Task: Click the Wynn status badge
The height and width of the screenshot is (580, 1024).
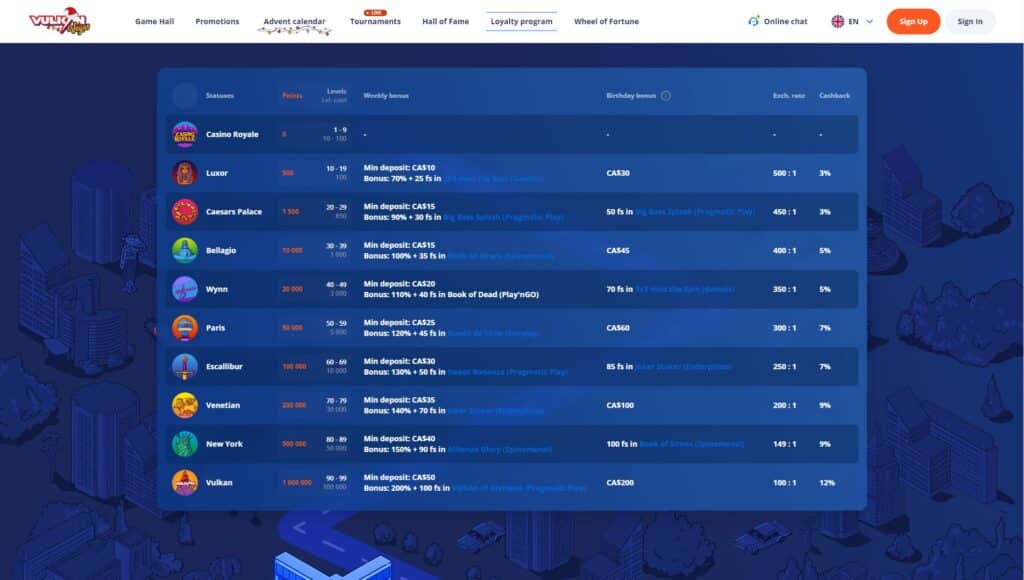Action: tap(185, 289)
